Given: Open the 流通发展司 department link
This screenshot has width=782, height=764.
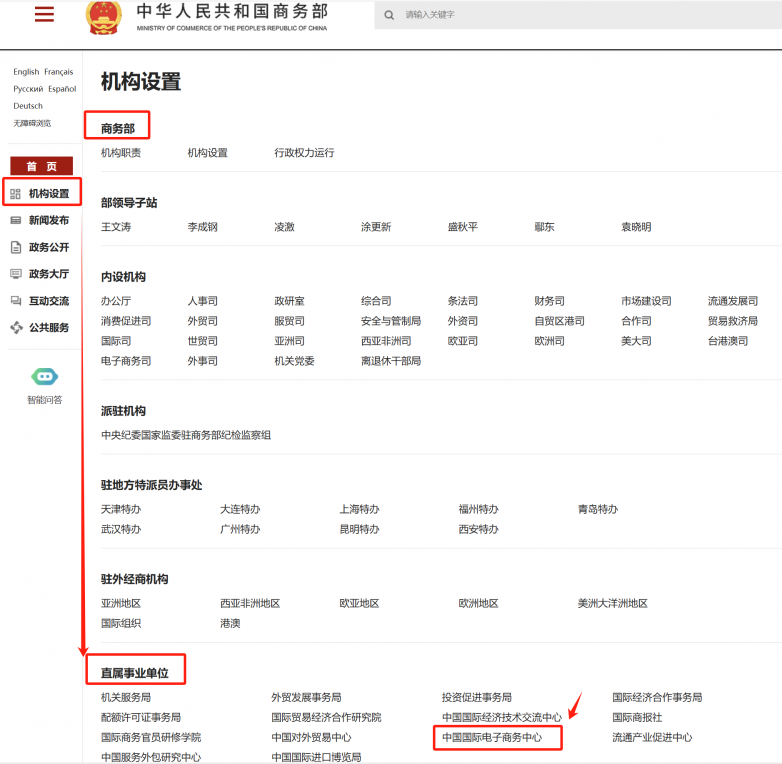Looking at the screenshot, I should [733, 301].
